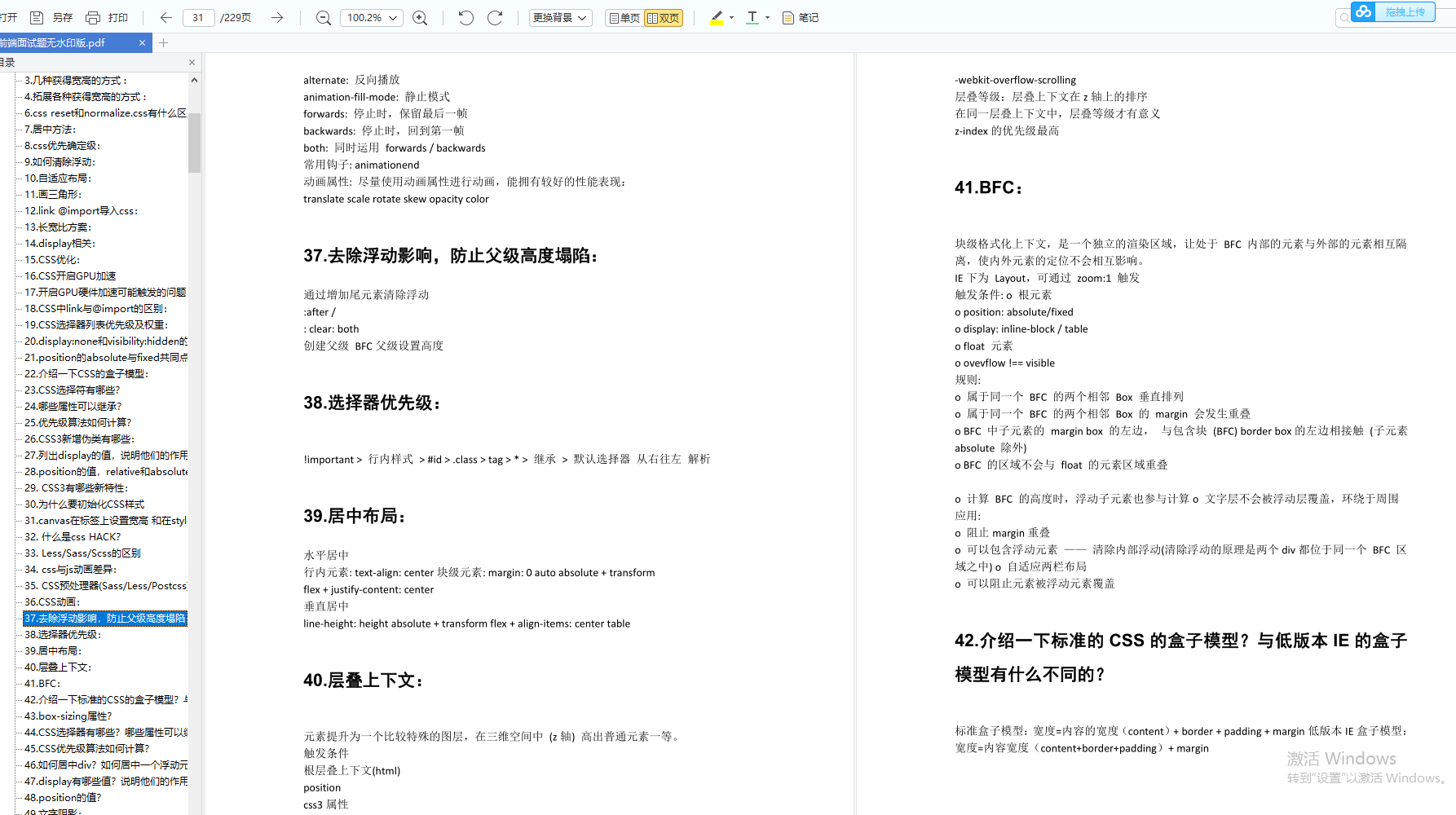Viewport: 1456px width, 815px height.
Task: Zoom out with the minus magnifier
Action: coord(324,17)
